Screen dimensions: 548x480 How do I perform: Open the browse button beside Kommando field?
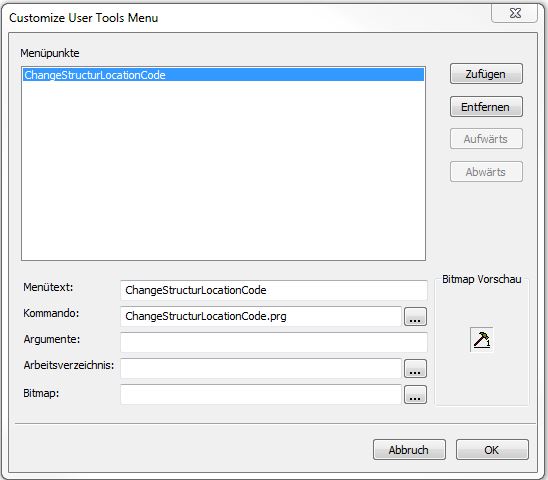(415, 317)
